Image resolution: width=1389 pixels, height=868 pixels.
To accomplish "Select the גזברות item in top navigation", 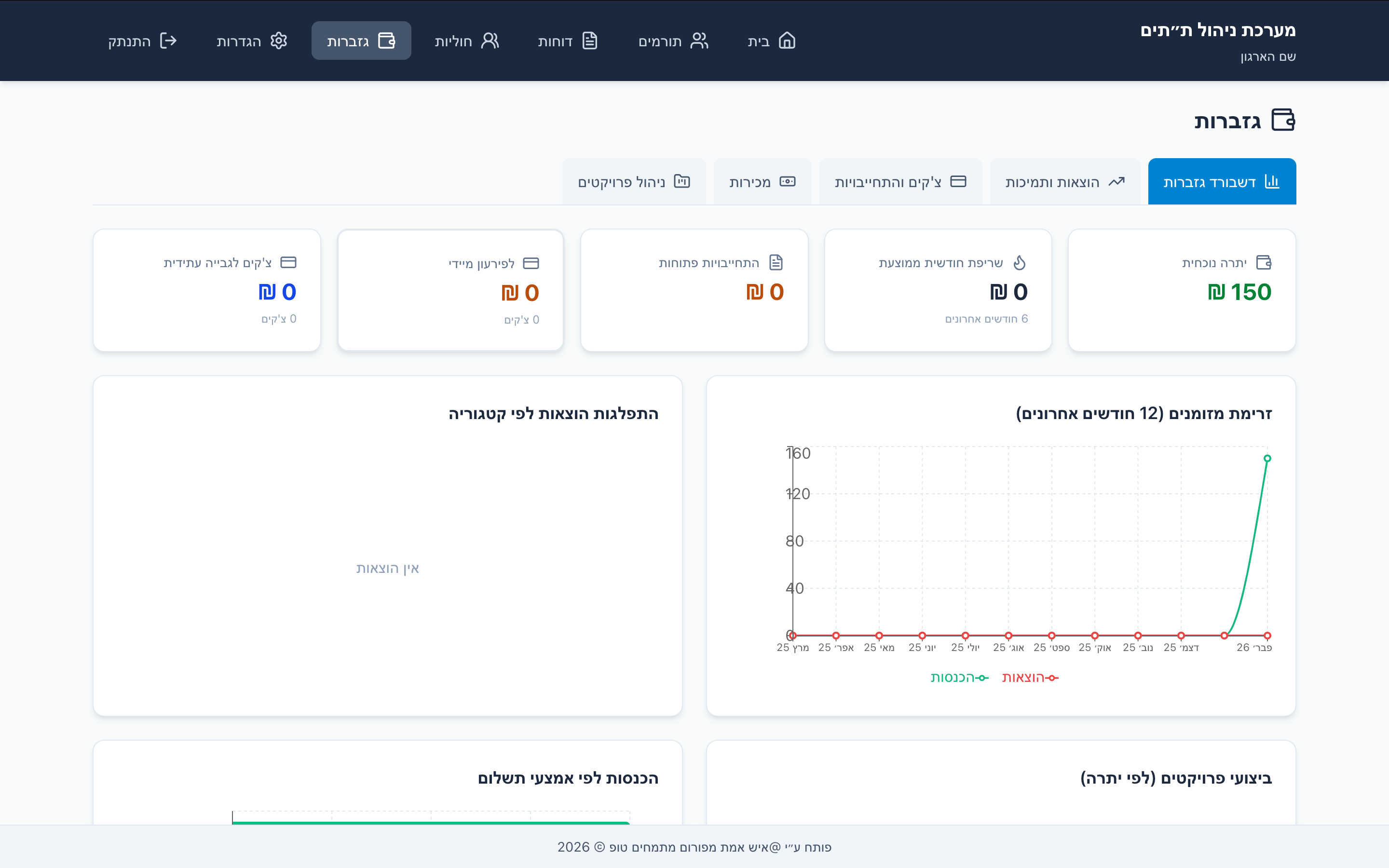I will [x=361, y=41].
